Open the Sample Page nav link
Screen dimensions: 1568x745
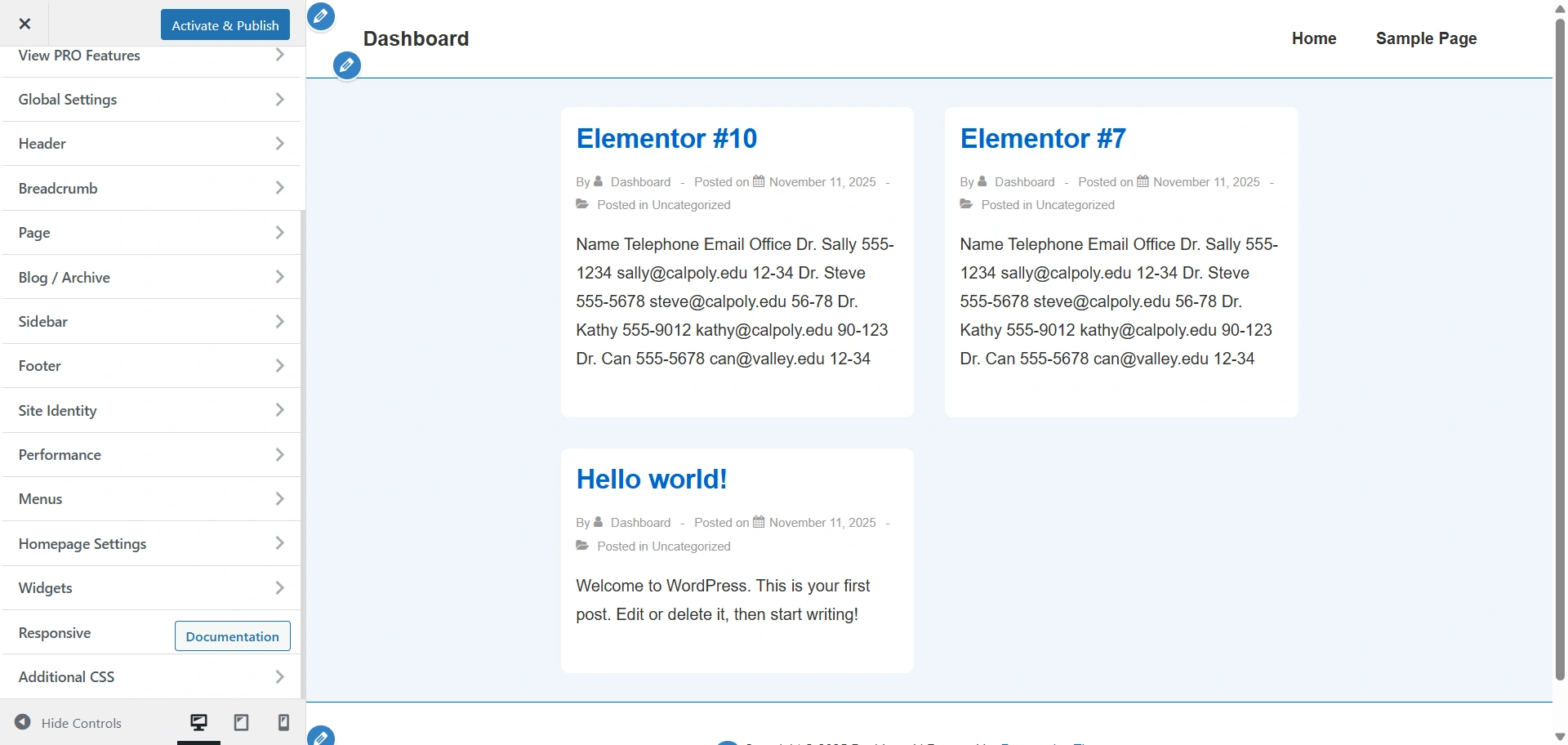(x=1426, y=38)
